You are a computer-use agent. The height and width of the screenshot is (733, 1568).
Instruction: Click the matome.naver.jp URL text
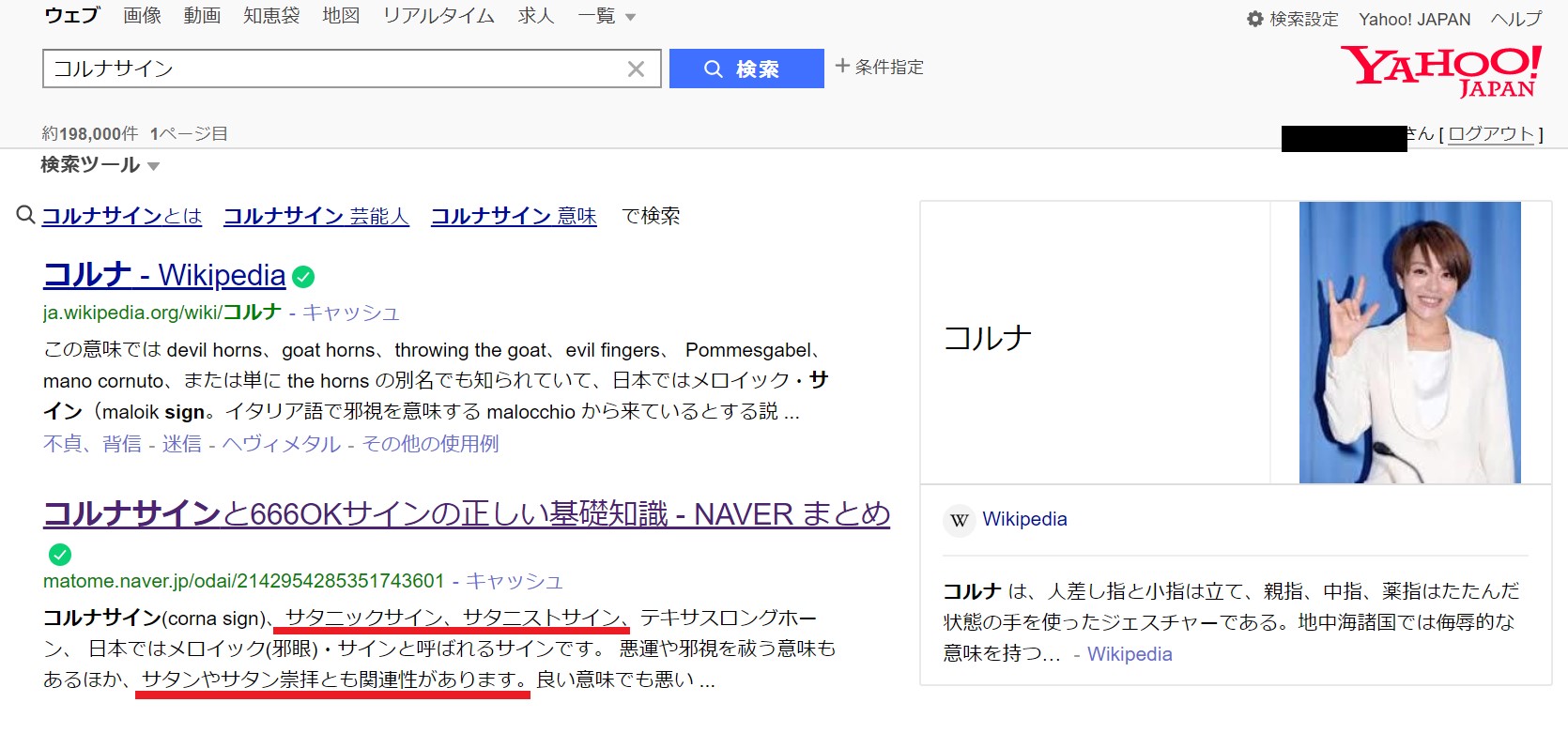point(243,581)
